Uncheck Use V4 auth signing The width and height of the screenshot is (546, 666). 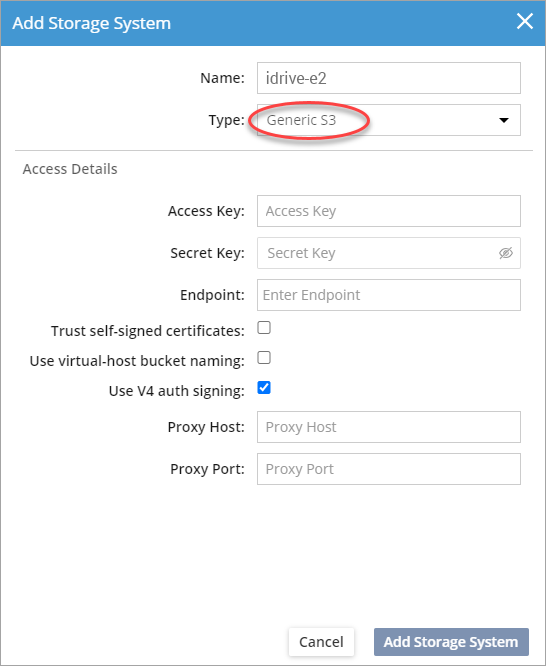click(x=264, y=388)
